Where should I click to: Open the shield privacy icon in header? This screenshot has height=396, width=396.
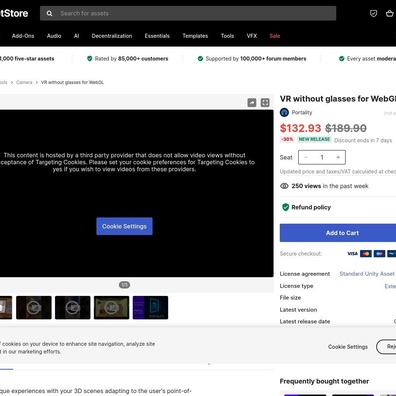click(x=373, y=14)
